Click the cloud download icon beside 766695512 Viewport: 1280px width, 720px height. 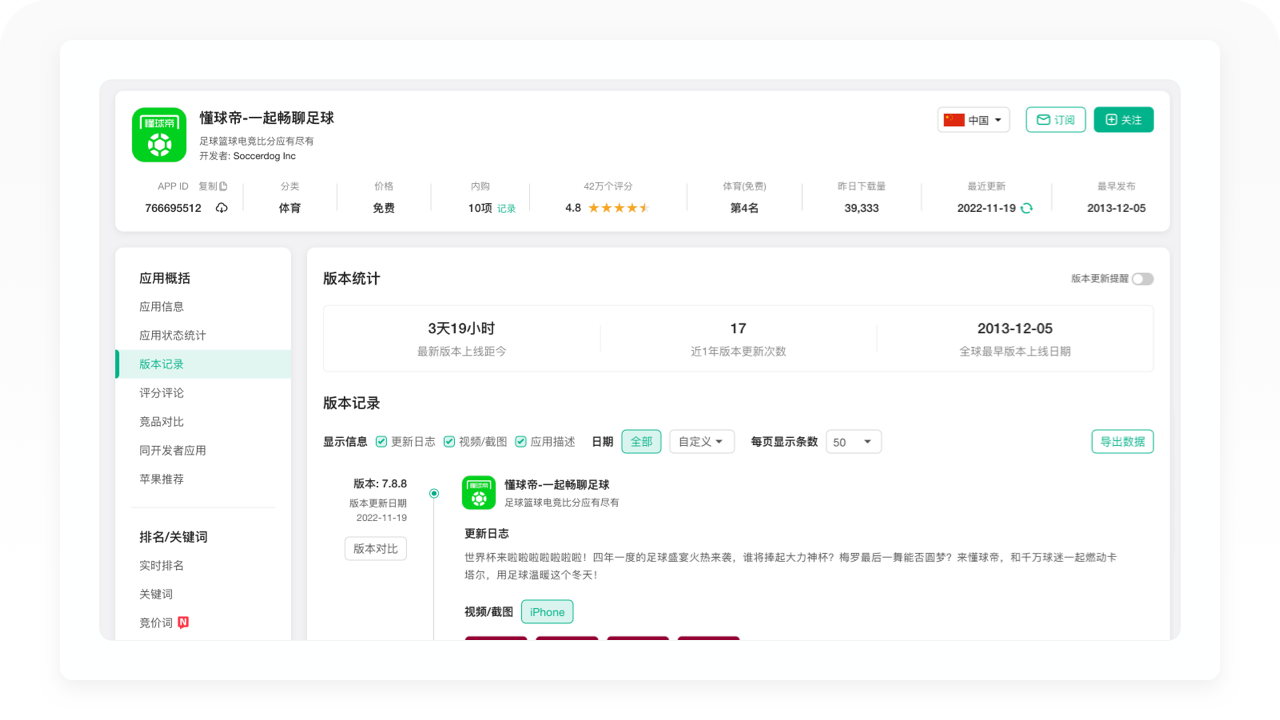221,208
